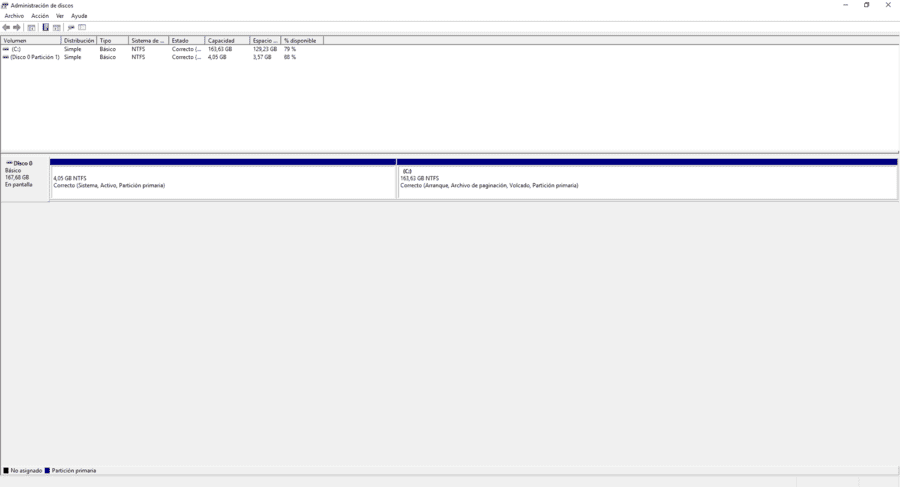900x487 pixels.
Task: Open the Help toolbar icon with question mark
Action: (x=45, y=27)
